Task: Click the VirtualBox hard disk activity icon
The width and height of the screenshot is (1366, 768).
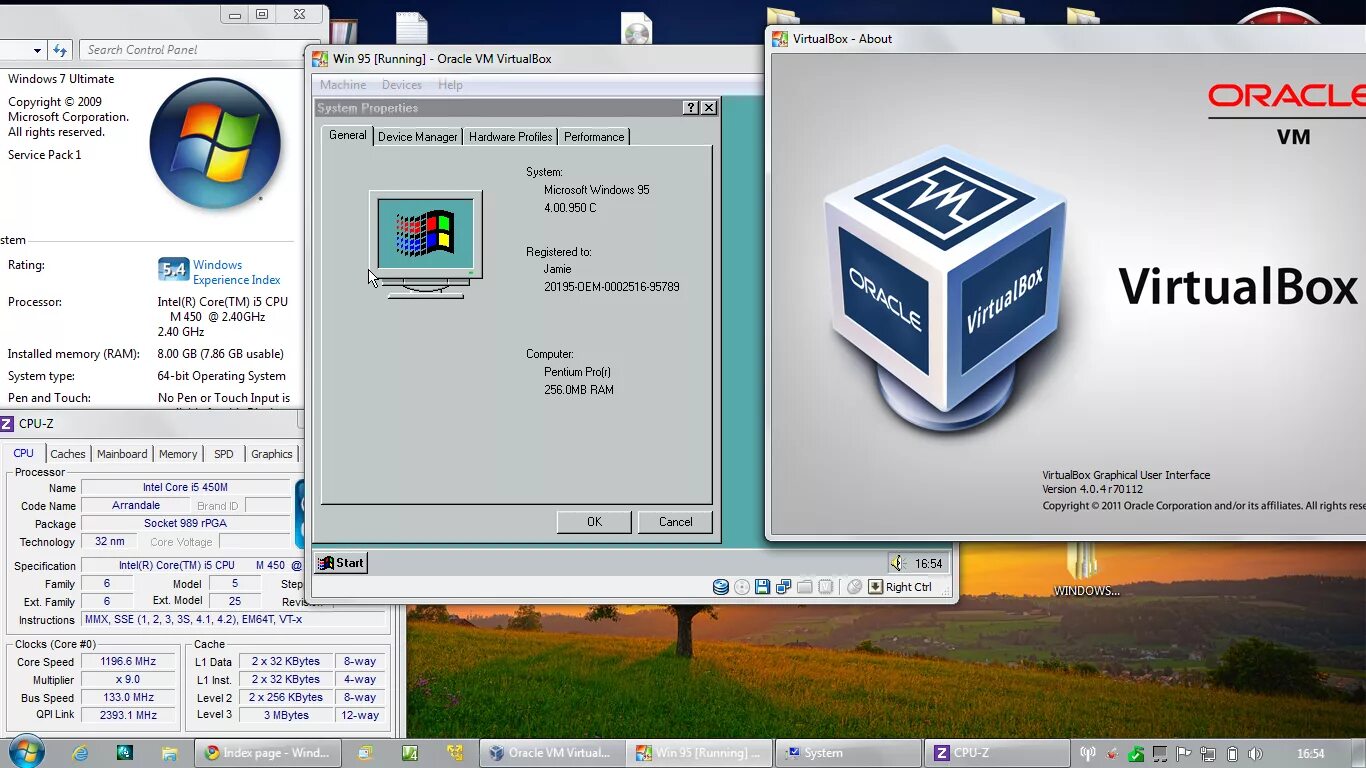Action: (x=720, y=587)
